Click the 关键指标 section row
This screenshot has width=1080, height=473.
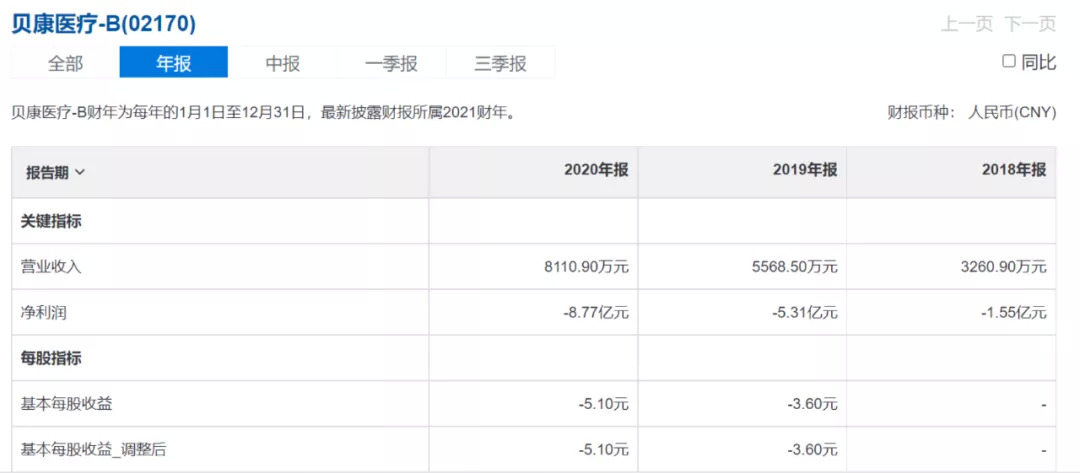point(51,221)
